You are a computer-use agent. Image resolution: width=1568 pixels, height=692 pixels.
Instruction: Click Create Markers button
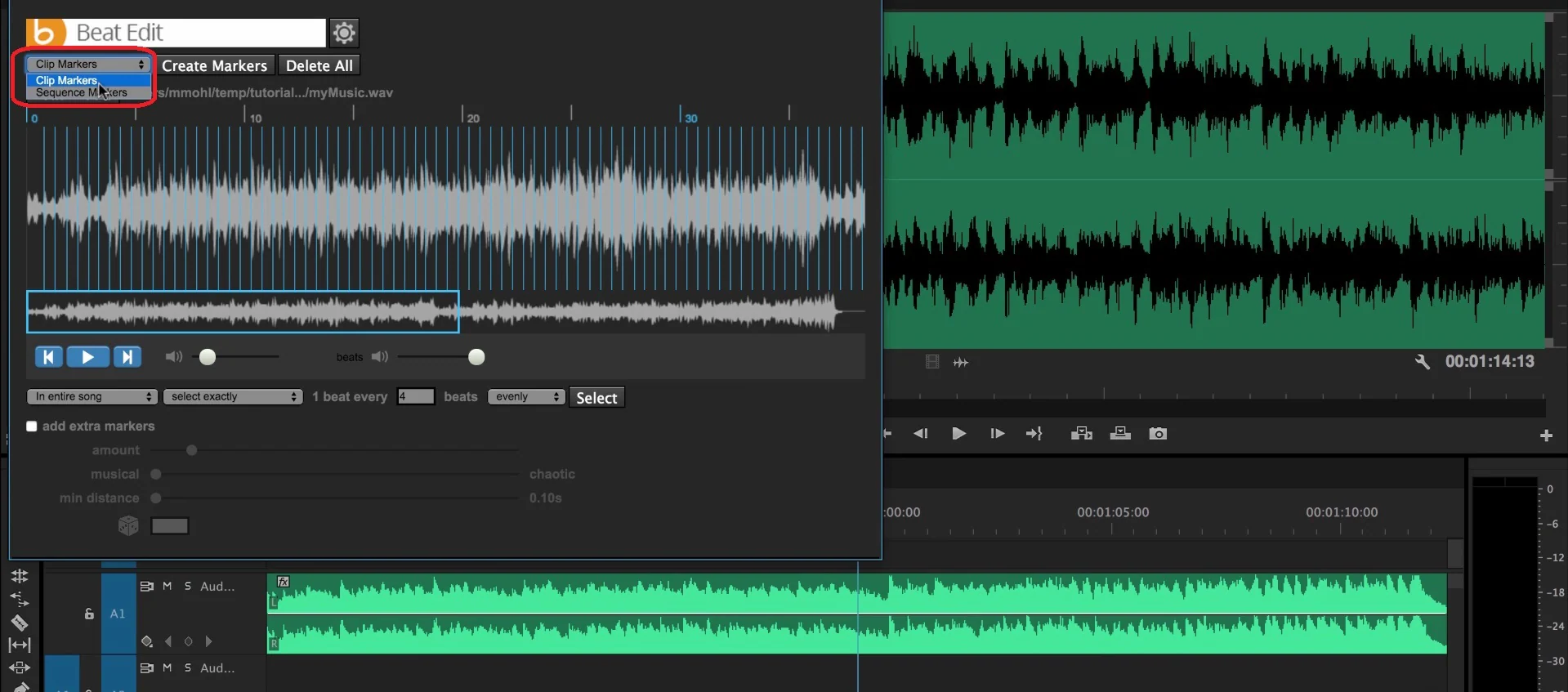click(x=214, y=65)
